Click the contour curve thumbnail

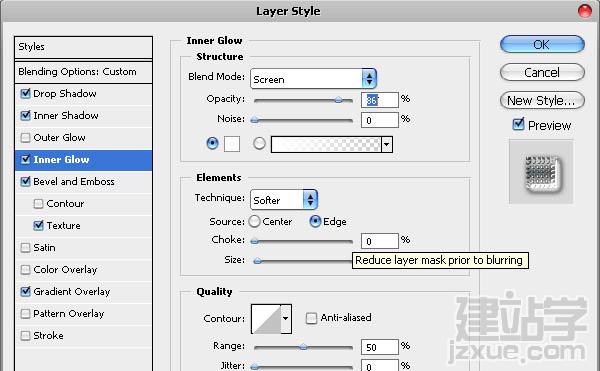(x=266, y=319)
